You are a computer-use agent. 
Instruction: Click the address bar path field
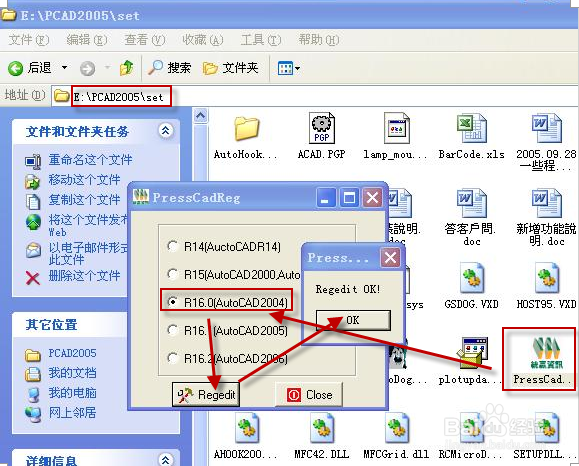[314, 97]
